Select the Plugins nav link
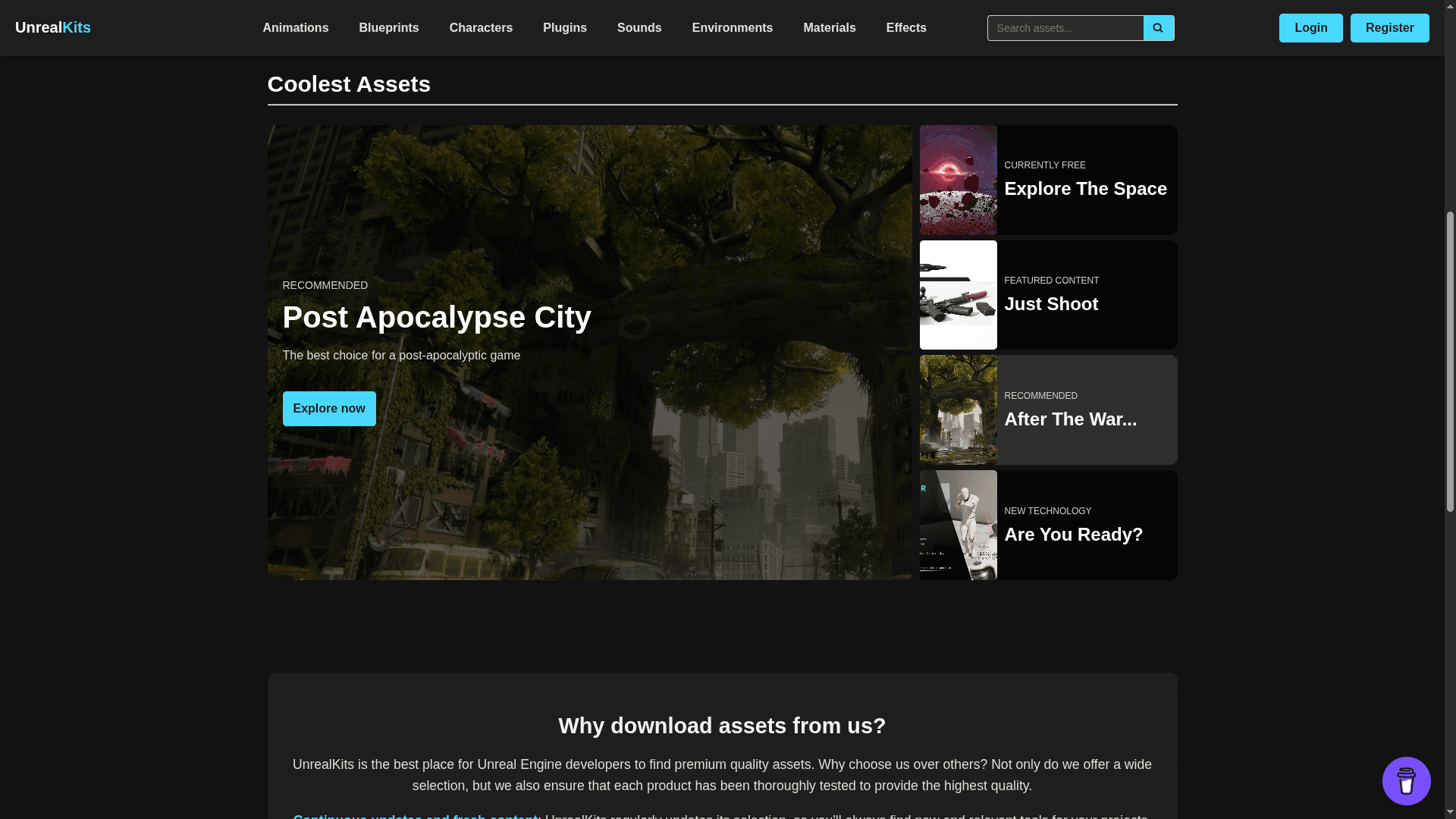1456x819 pixels. 564,27
